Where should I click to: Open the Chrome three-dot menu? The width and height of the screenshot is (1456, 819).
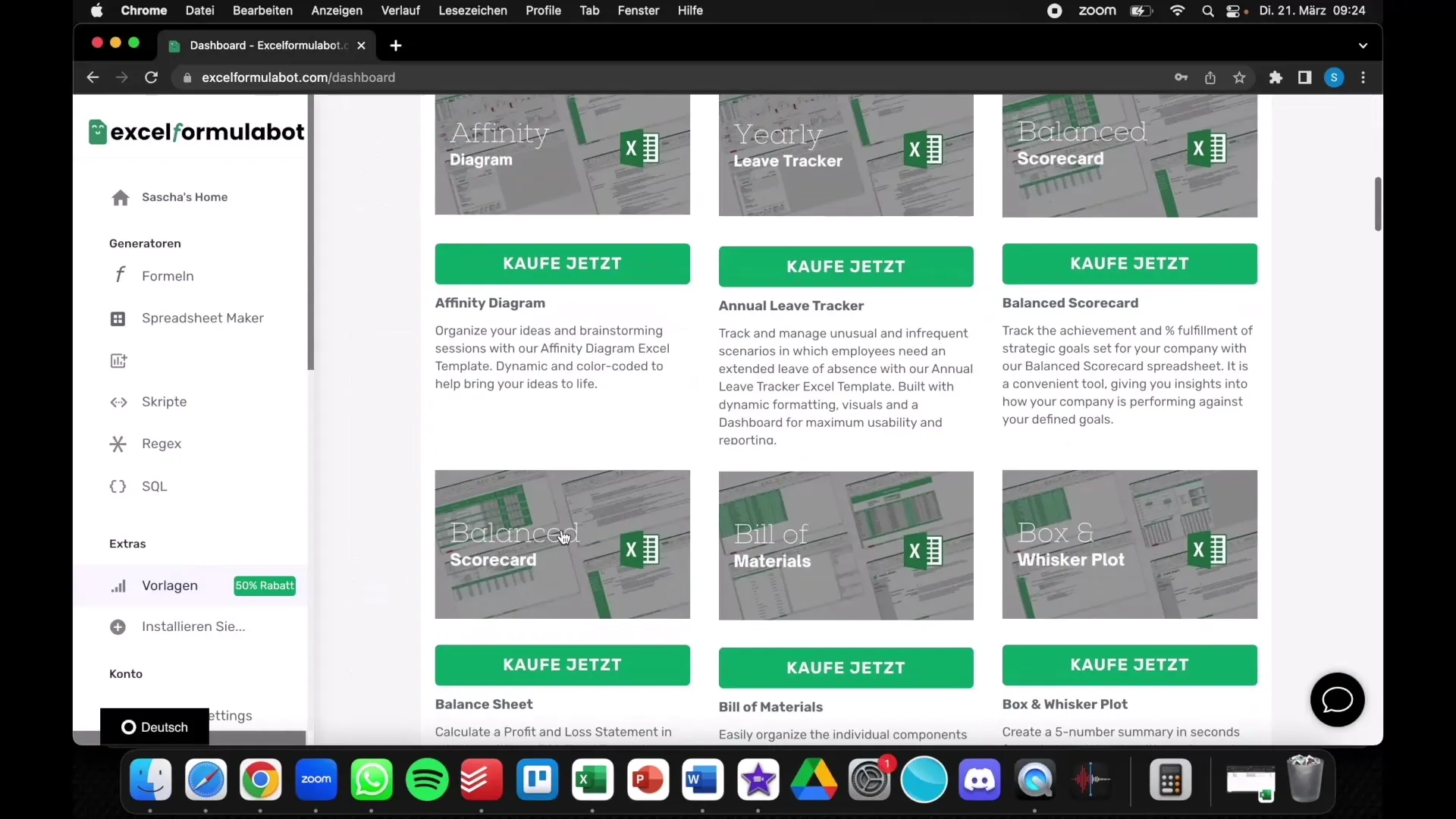coord(1363,77)
